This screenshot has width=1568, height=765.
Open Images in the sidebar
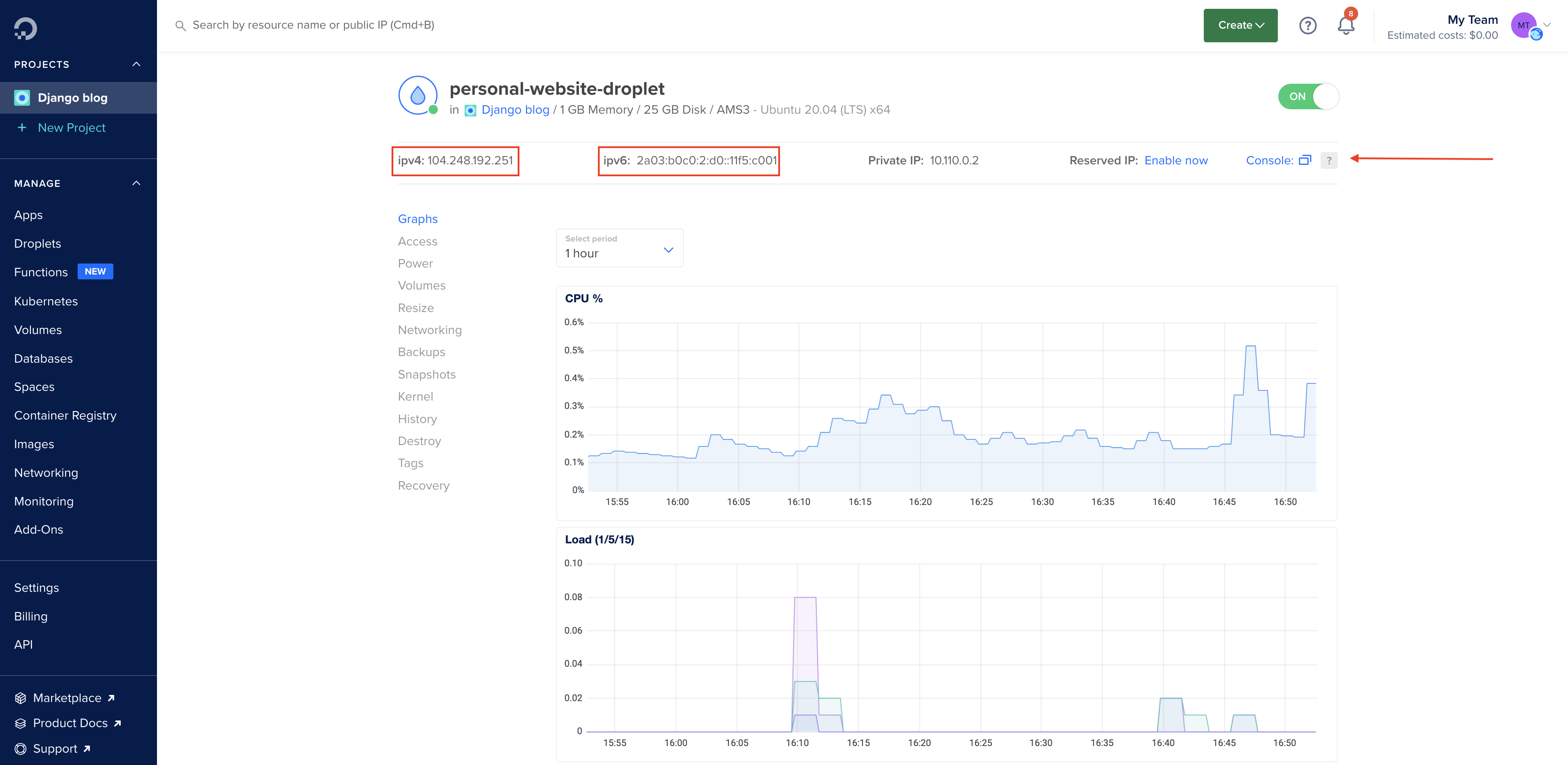tap(34, 444)
